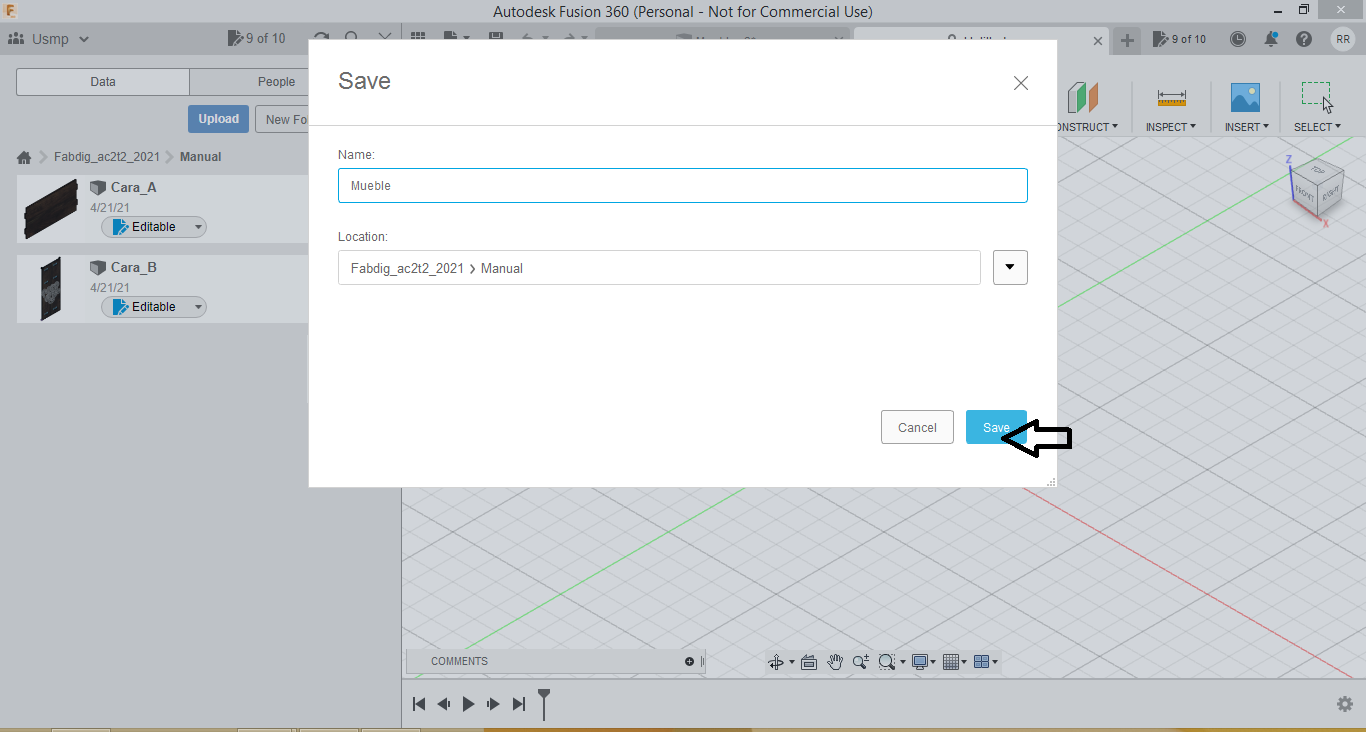Open the Help question mark icon
Image resolution: width=1366 pixels, height=734 pixels.
pyautogui.click(x=1304, y=39)
